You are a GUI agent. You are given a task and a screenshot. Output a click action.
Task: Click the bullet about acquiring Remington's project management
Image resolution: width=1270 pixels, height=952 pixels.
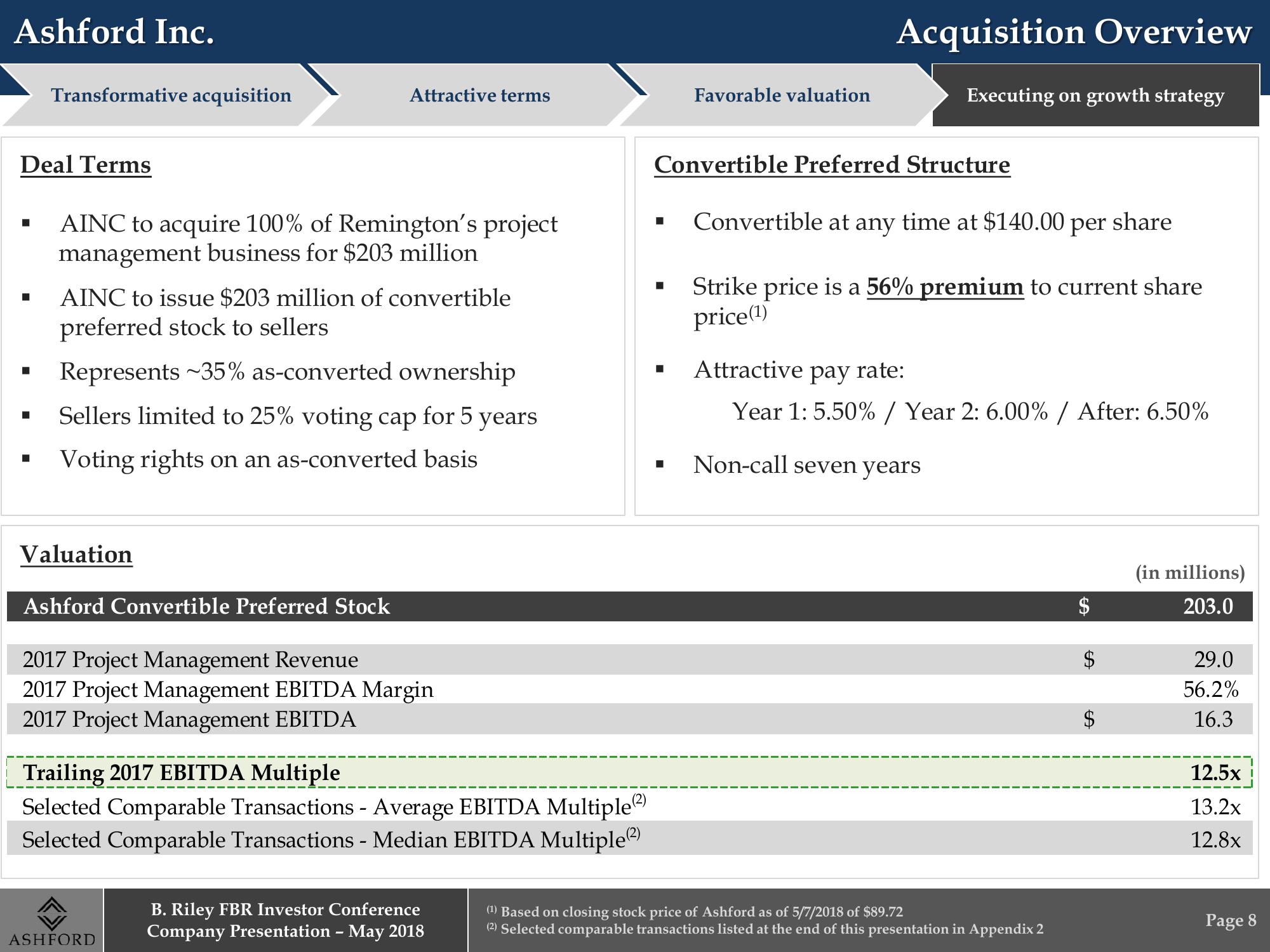(x=309, y=238)
